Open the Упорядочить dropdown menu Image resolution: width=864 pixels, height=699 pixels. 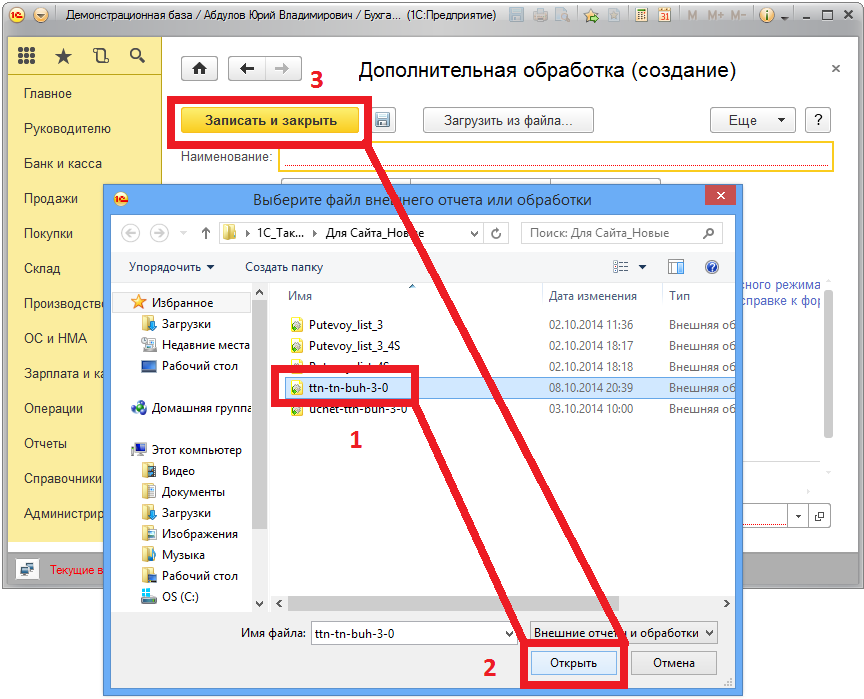click(171, 267)
